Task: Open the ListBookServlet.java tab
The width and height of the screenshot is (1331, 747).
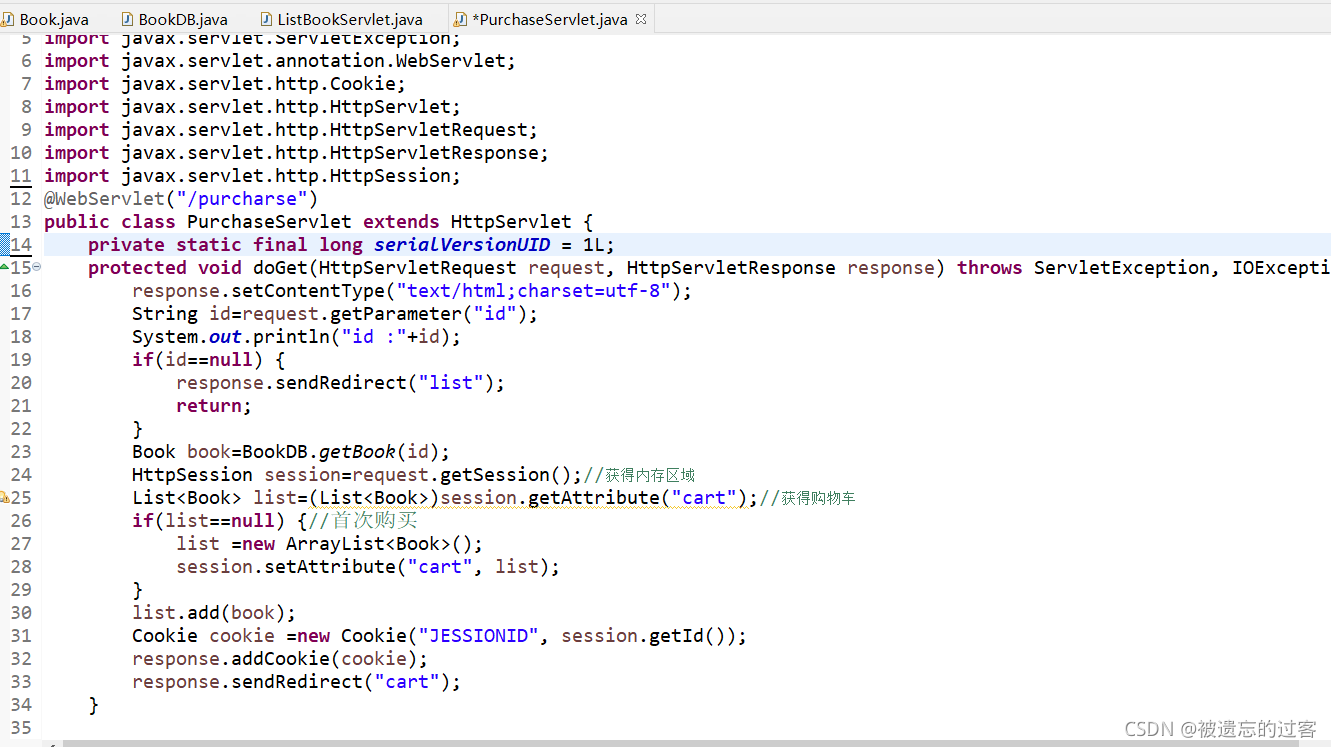Action: click(x=340, y=19)
